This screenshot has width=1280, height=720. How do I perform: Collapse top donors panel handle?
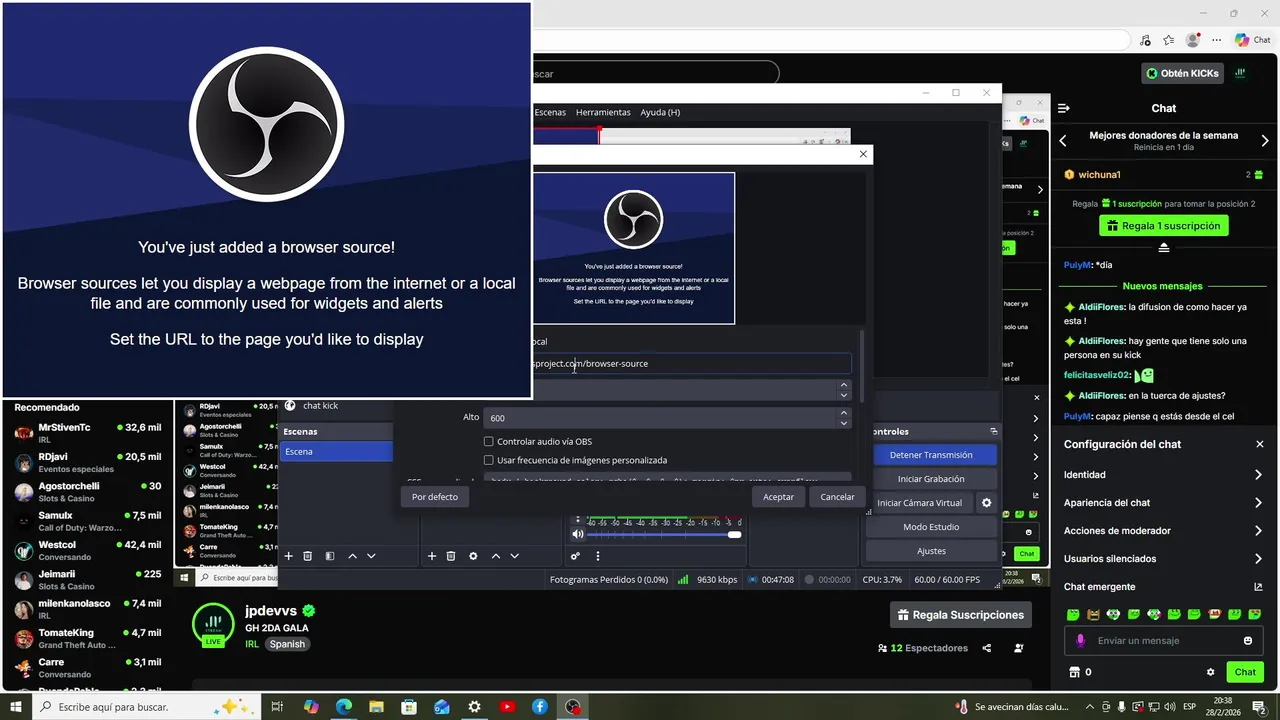click(x=1164, y=247)
